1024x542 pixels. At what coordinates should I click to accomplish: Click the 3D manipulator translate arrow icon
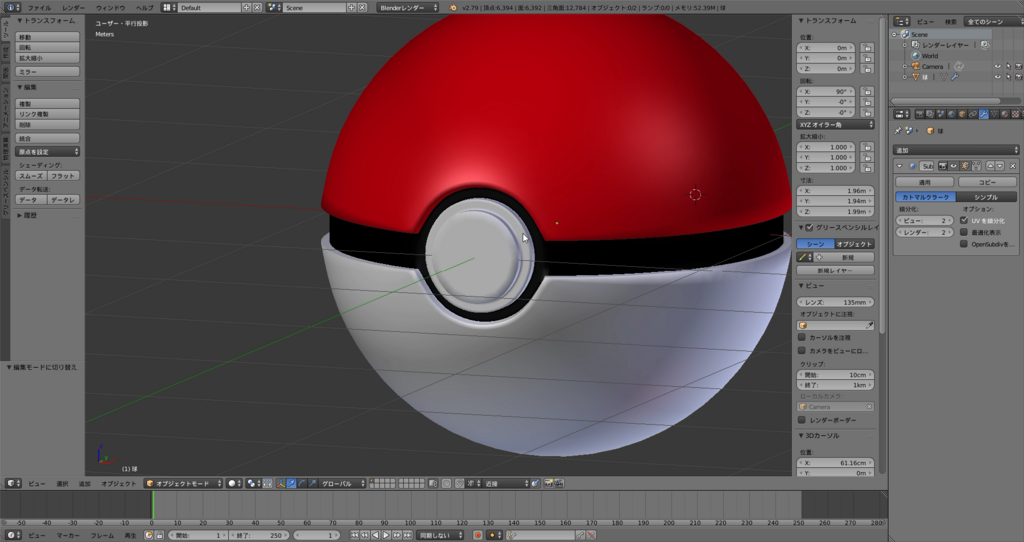pyautogui.click(x=291, y=484)
